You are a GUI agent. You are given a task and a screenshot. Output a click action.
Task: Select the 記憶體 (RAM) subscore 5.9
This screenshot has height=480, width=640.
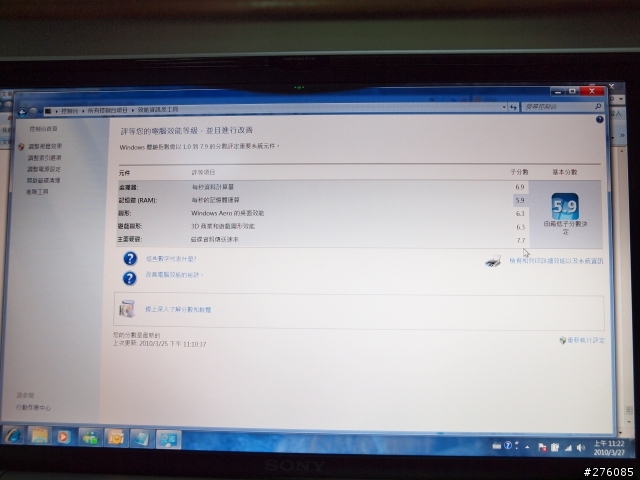click(519, 200)
